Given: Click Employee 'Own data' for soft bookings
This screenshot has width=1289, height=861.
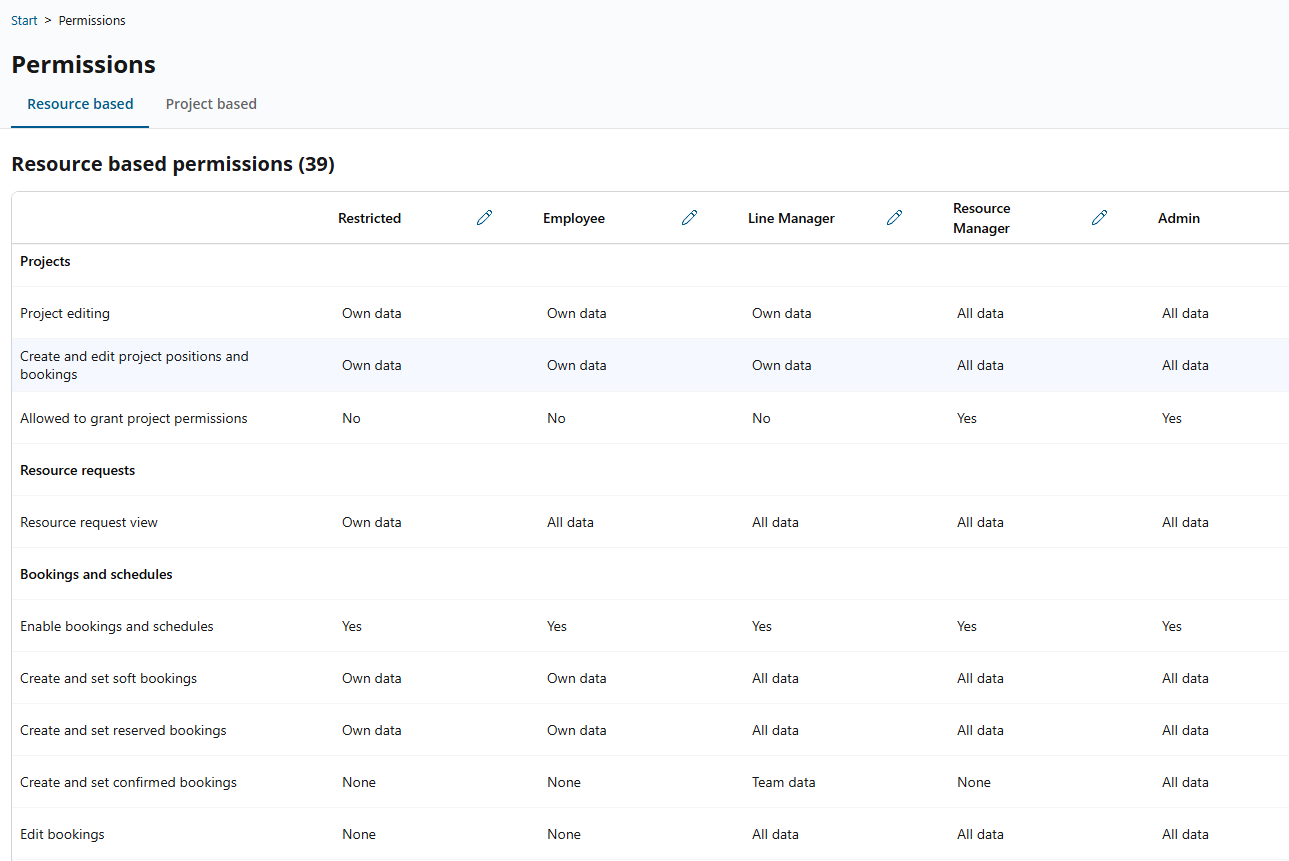Looking at the screenshot, I should coord(577,678).
